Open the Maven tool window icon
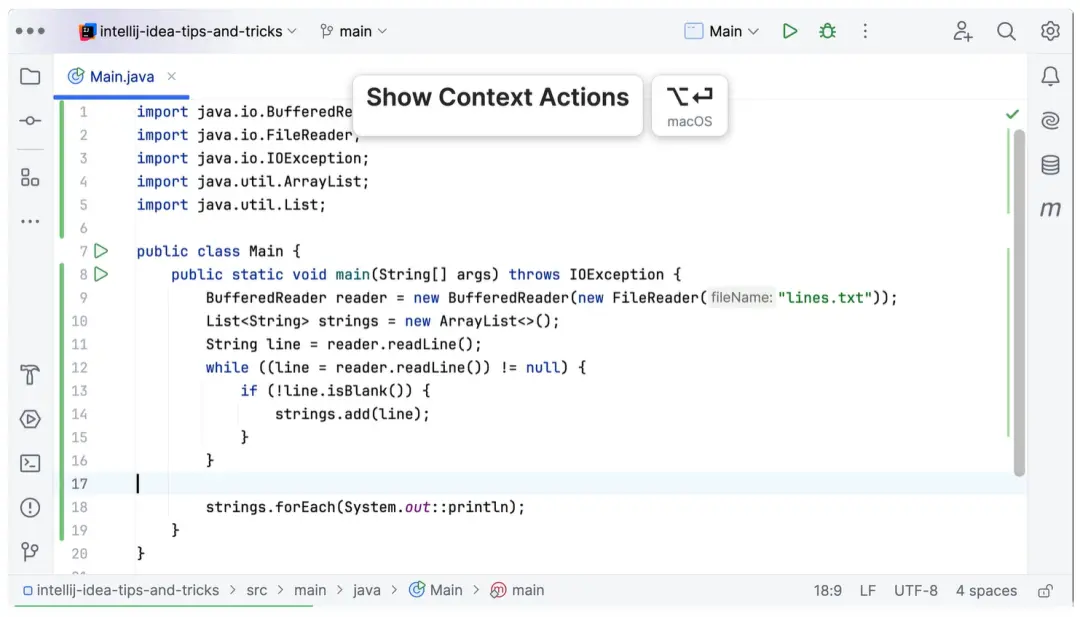Viewport: 1080px width, 617px height. [1050, 208]
